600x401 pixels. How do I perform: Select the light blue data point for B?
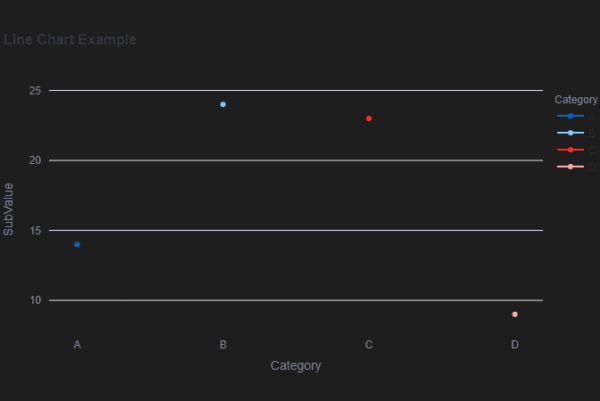point(223,104)
